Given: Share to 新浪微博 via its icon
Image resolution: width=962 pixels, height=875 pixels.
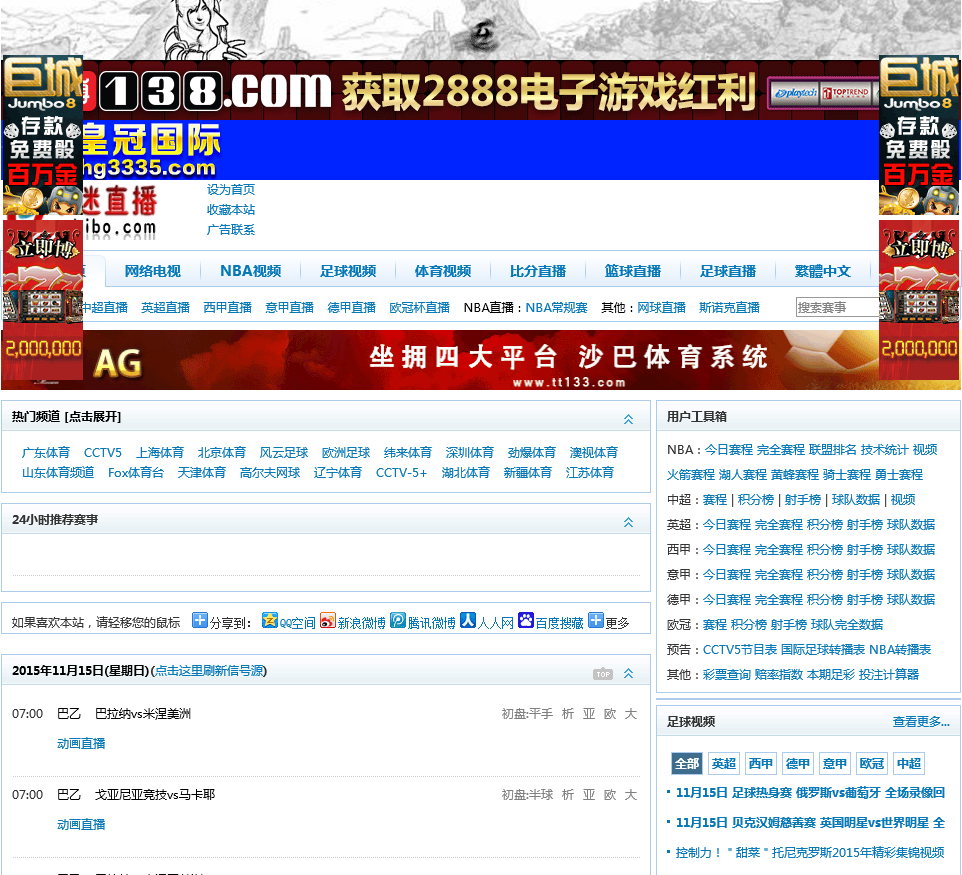Looking at the screenshot, I should click(x=327, y=620).
